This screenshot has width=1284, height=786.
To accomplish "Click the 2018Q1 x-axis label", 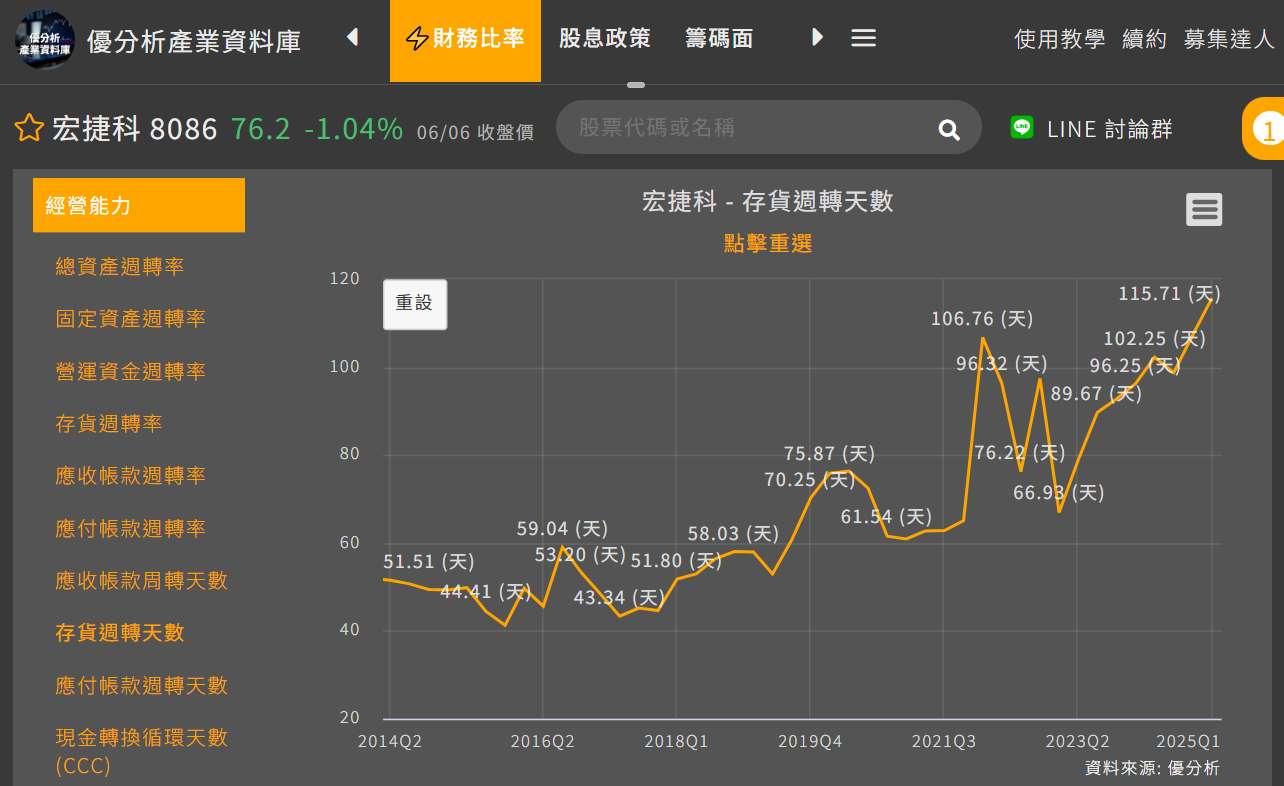I will tap(676, 742).
